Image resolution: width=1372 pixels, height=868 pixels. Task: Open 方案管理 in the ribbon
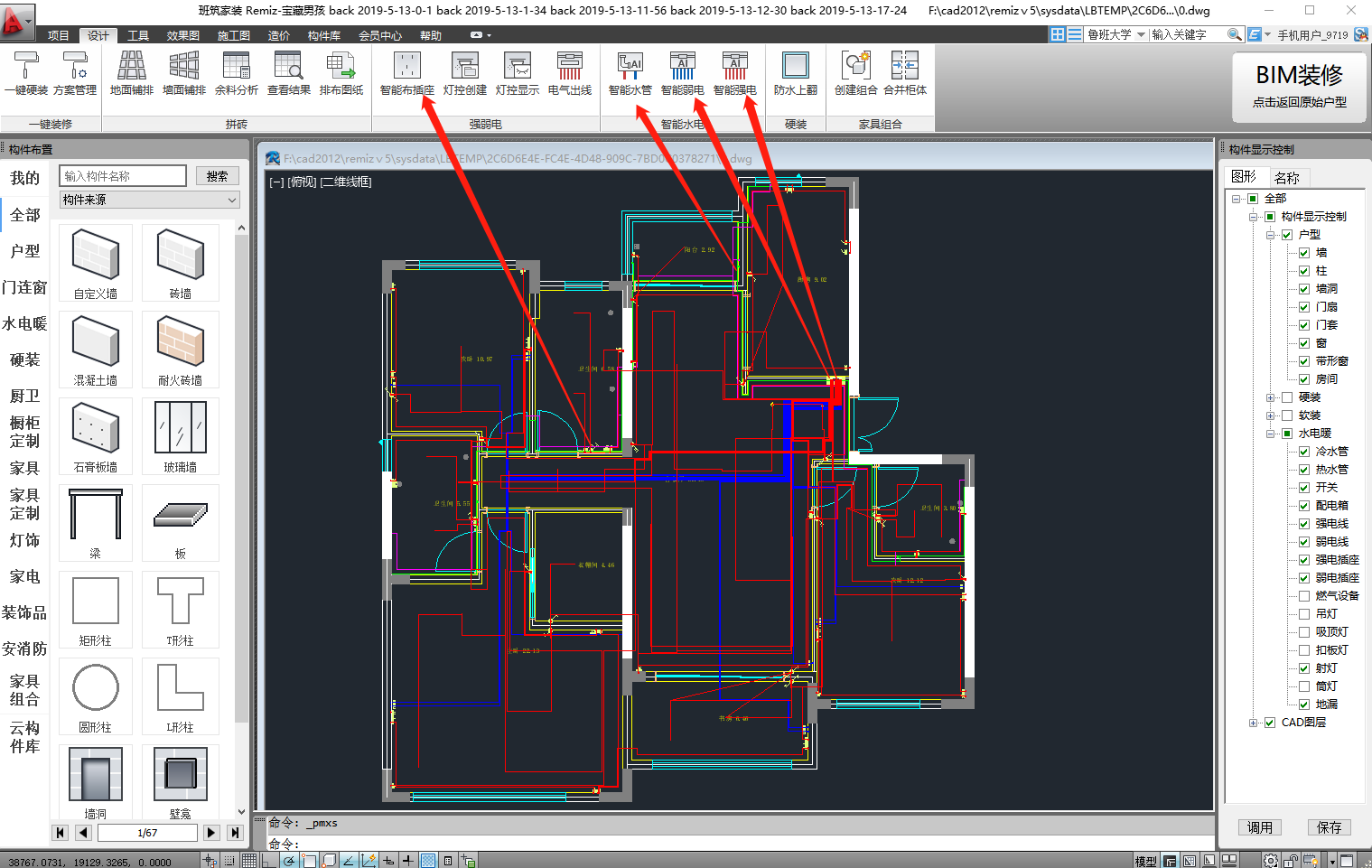click(75, 74)
